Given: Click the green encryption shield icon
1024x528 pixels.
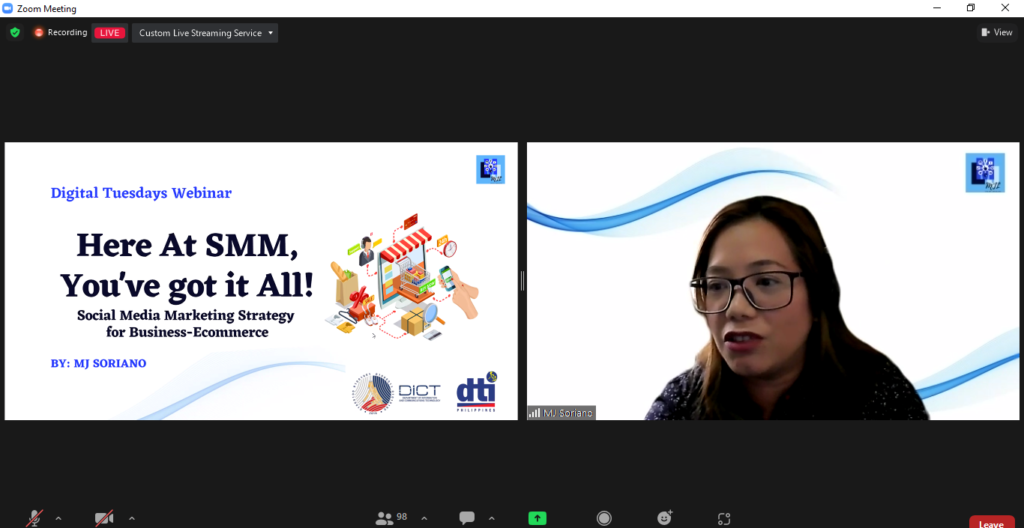Looking at the screenshot, I should (15, 32).
